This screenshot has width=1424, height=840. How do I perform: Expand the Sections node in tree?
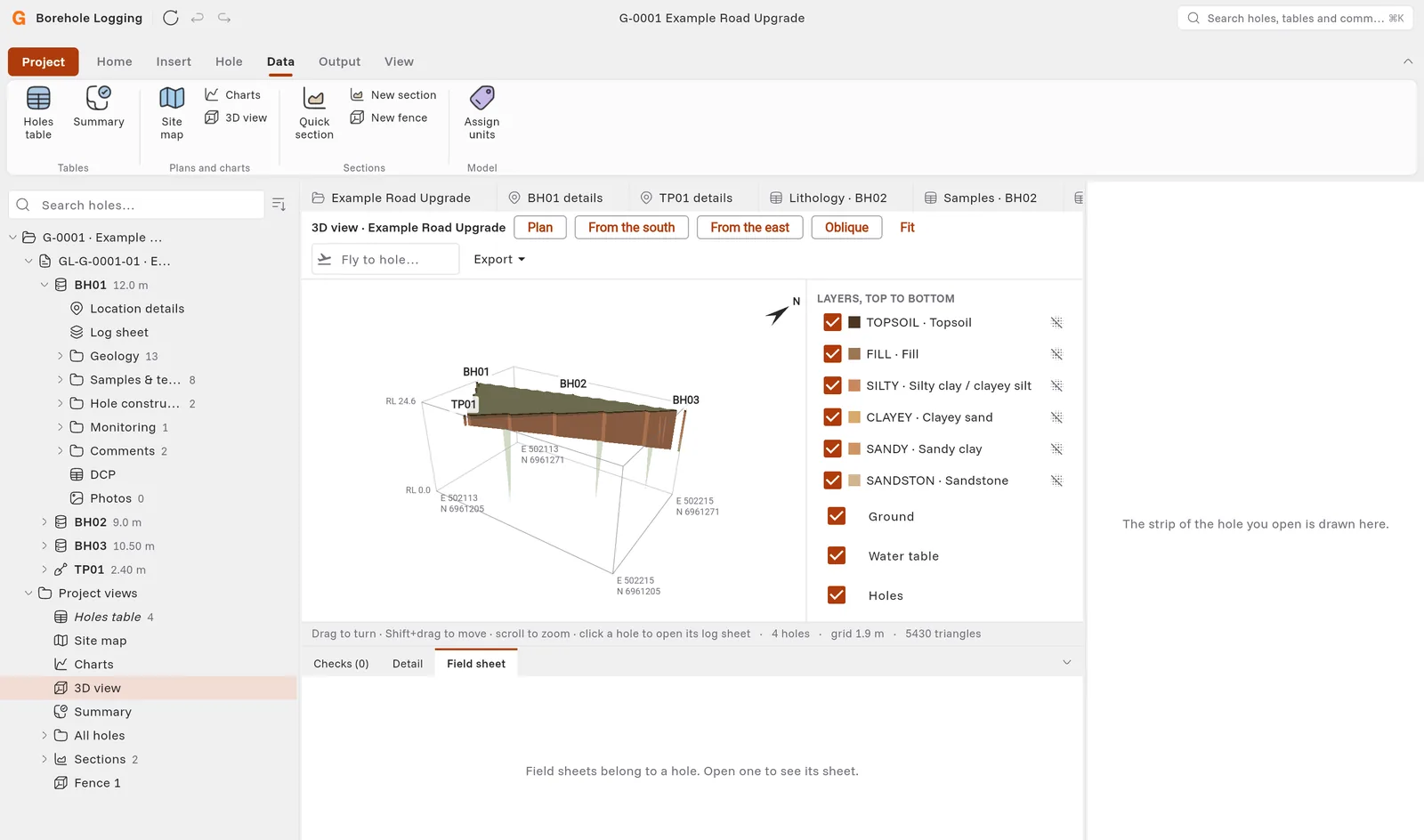pos(44,759)
